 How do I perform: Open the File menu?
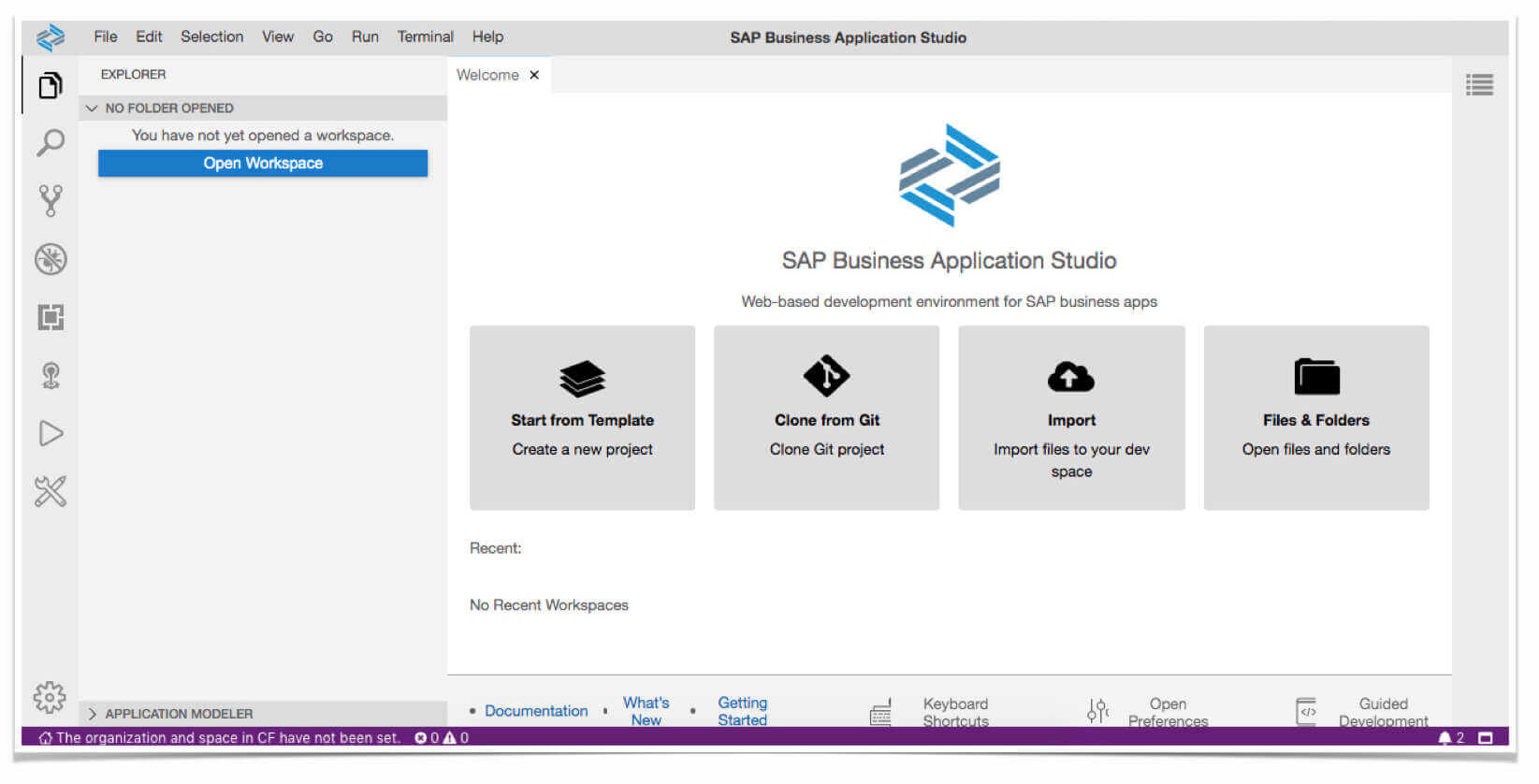coord(106,36)
